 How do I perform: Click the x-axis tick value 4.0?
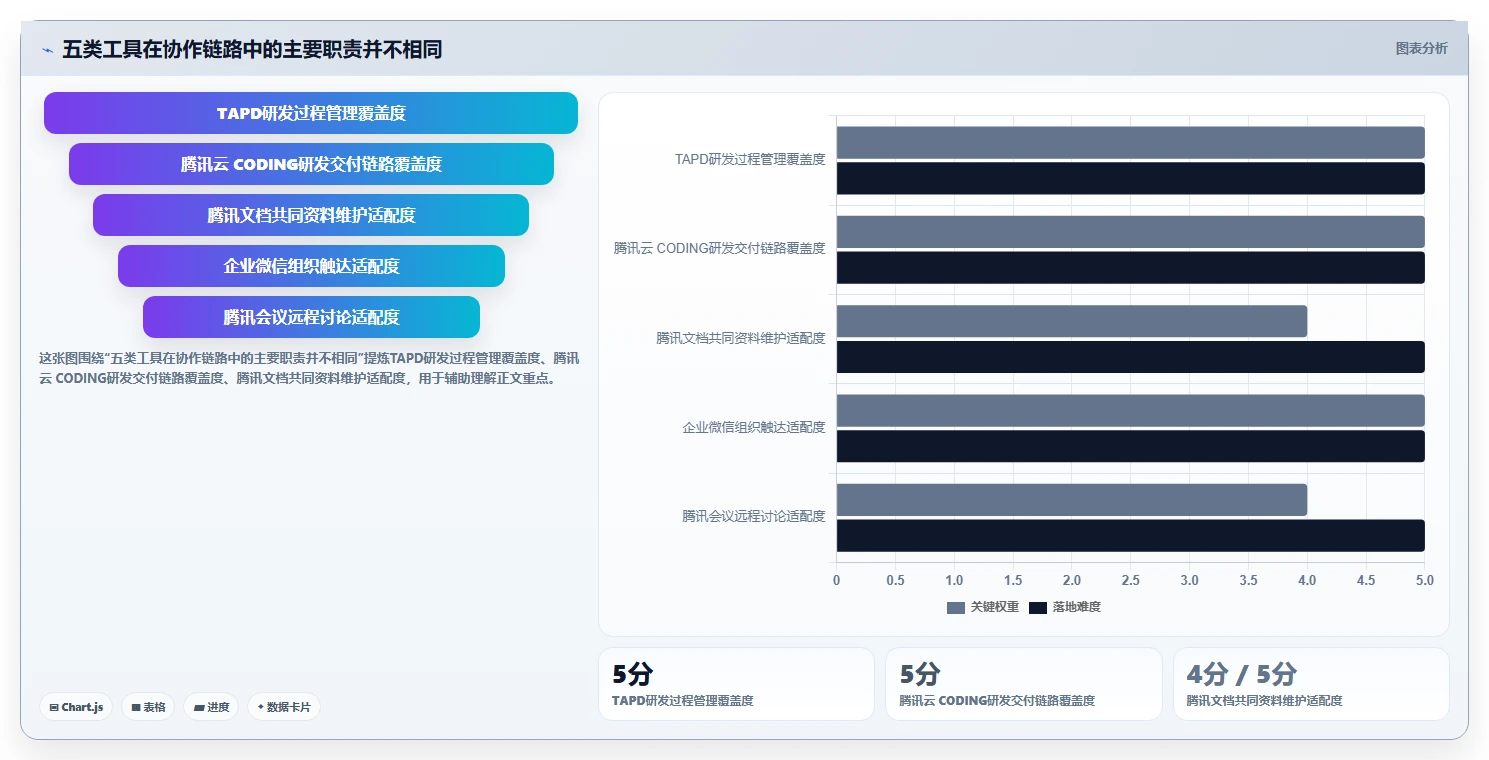pos(1307,580)
